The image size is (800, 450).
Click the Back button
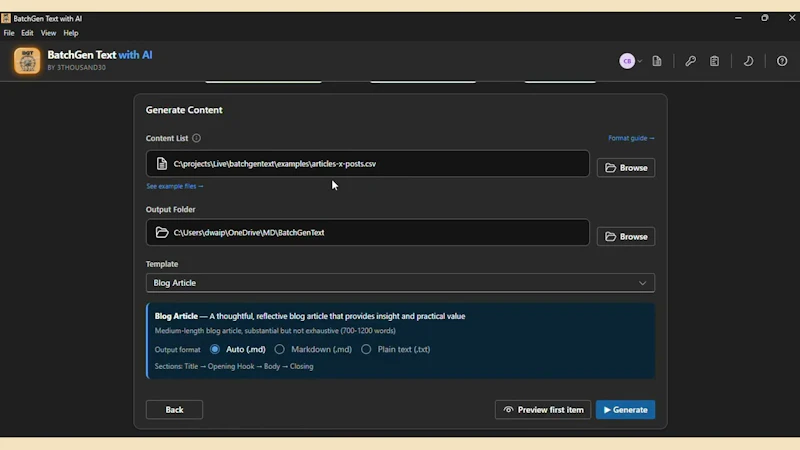tap(174, 410)
